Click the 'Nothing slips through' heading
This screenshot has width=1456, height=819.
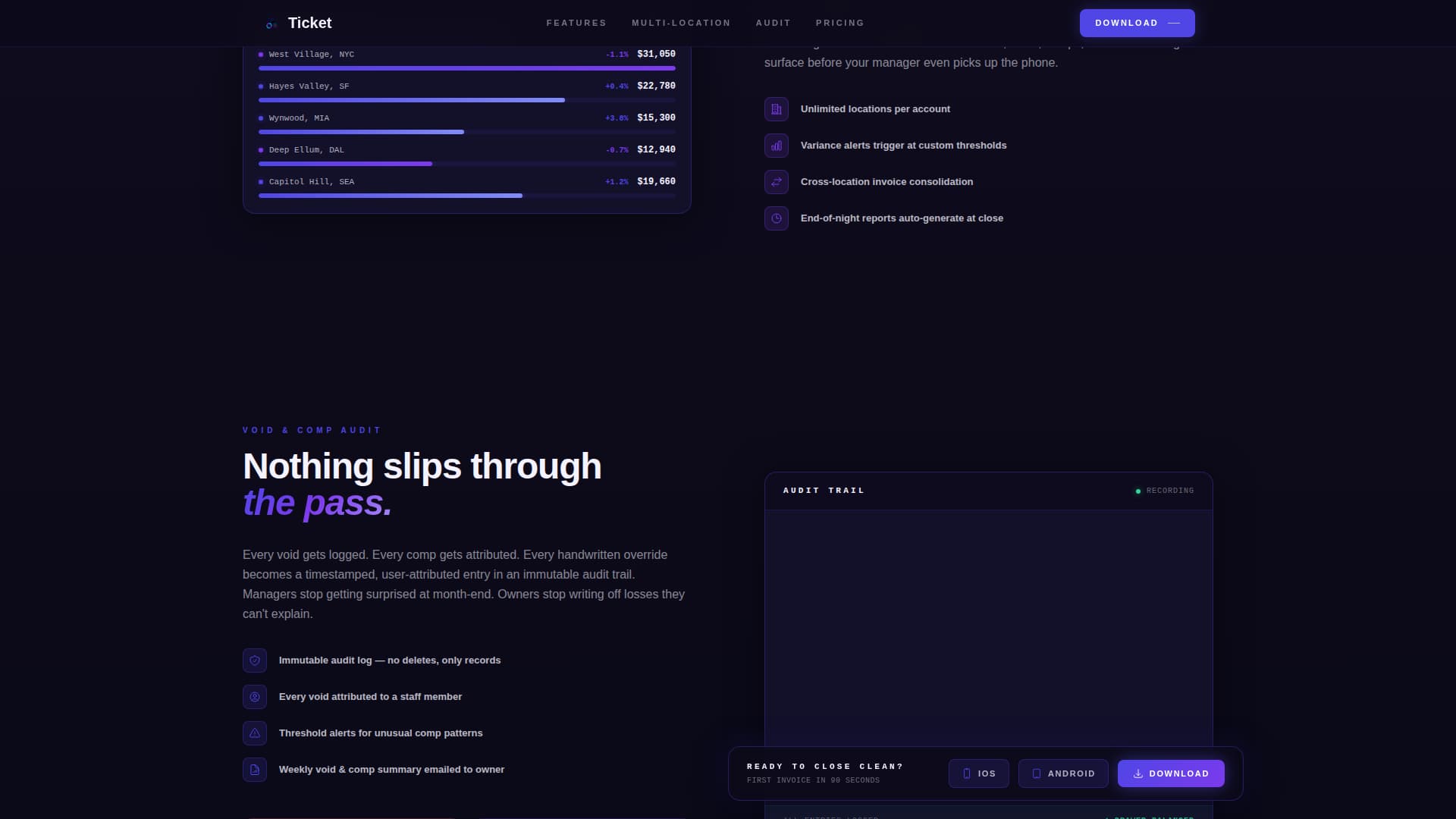pyautogui.click(x=422, y=466)
